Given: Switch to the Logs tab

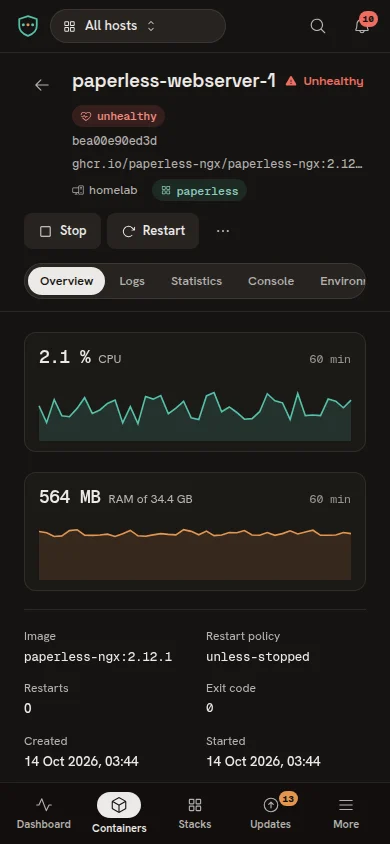Looking at the screenshot, I should coord(132,281).
